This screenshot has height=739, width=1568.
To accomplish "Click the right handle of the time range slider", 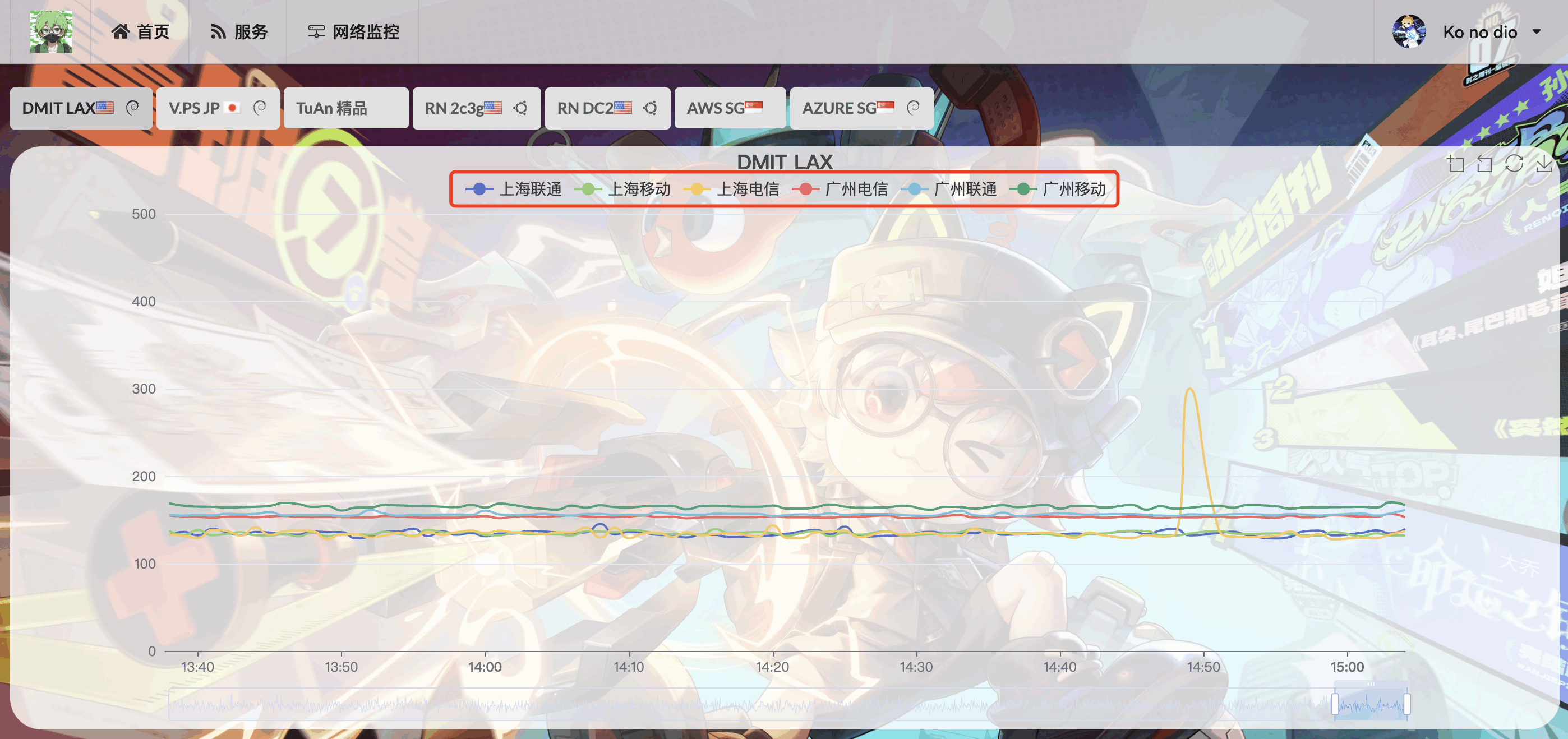I will (1406, 704).
